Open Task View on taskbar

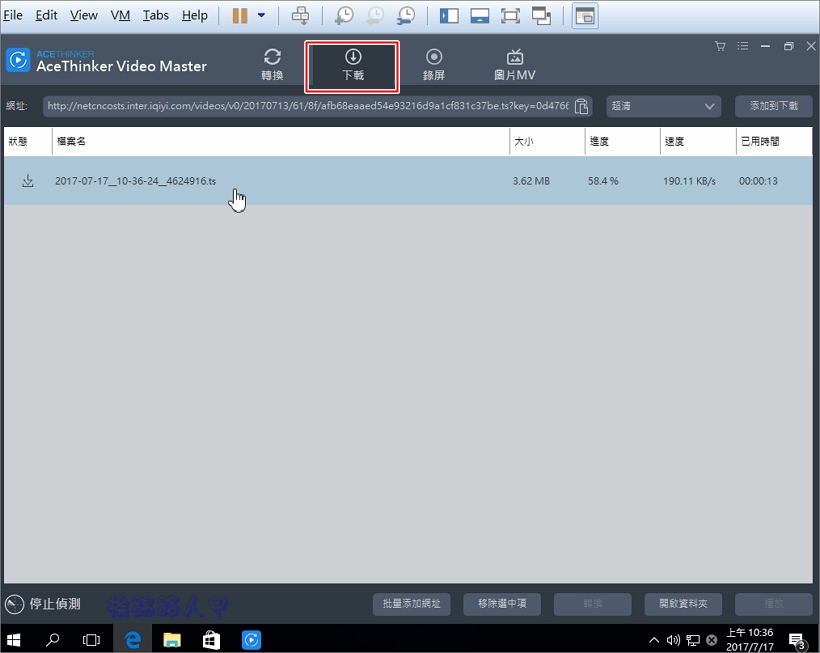91,639
